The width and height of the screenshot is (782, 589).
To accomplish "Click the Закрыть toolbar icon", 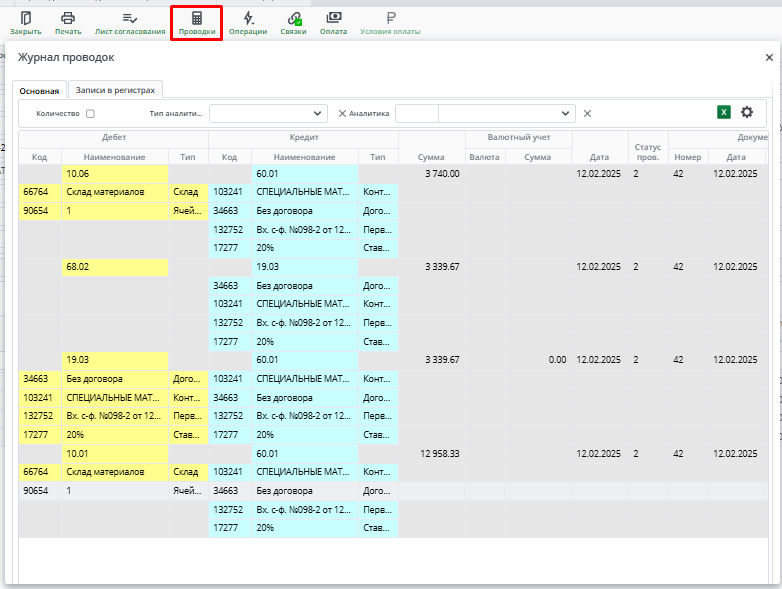I will pyautogui.click(x=25, y=19).
